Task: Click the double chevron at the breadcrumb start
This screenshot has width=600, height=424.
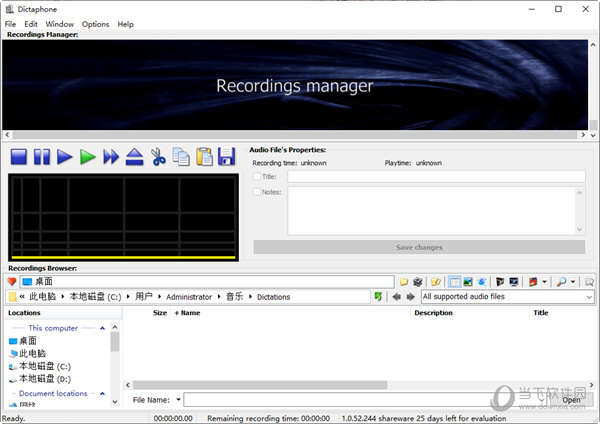Action: (x=22, y=297)
